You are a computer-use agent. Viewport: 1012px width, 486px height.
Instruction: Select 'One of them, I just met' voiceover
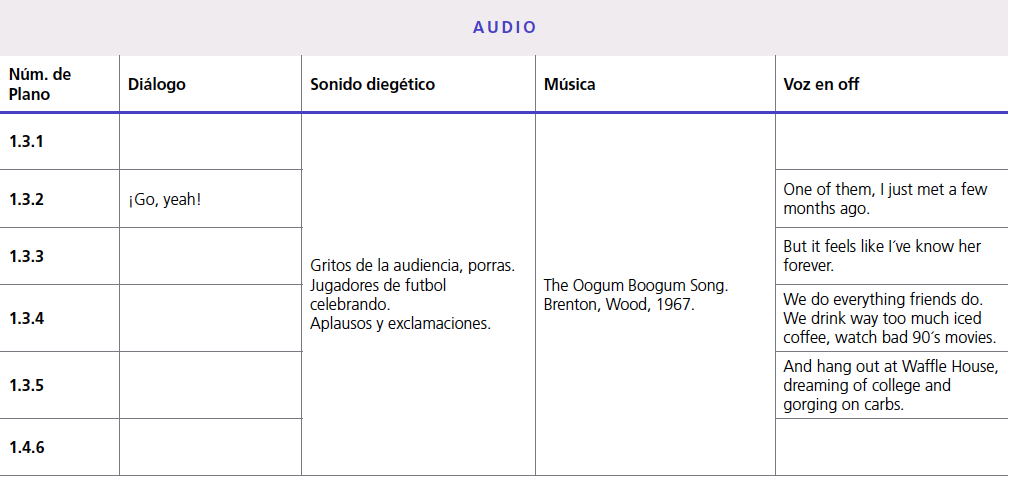(x=885, y=199)
